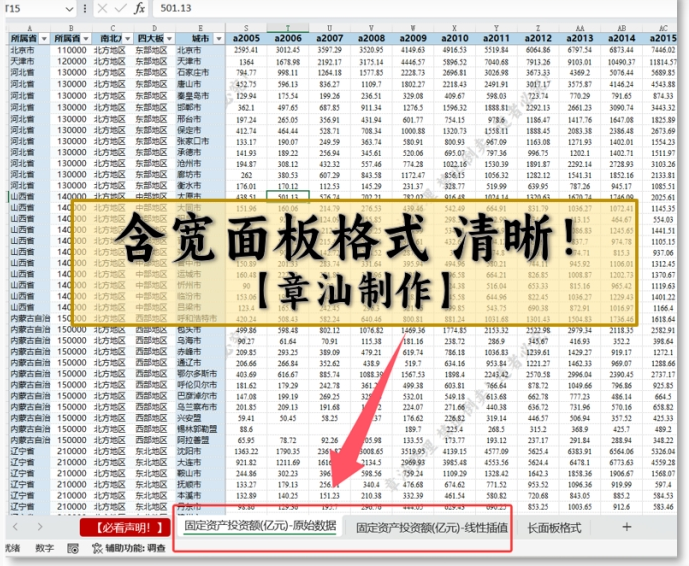
Task: Click 辅助功能: 调查 in the status bar
Action: [129, 548]
